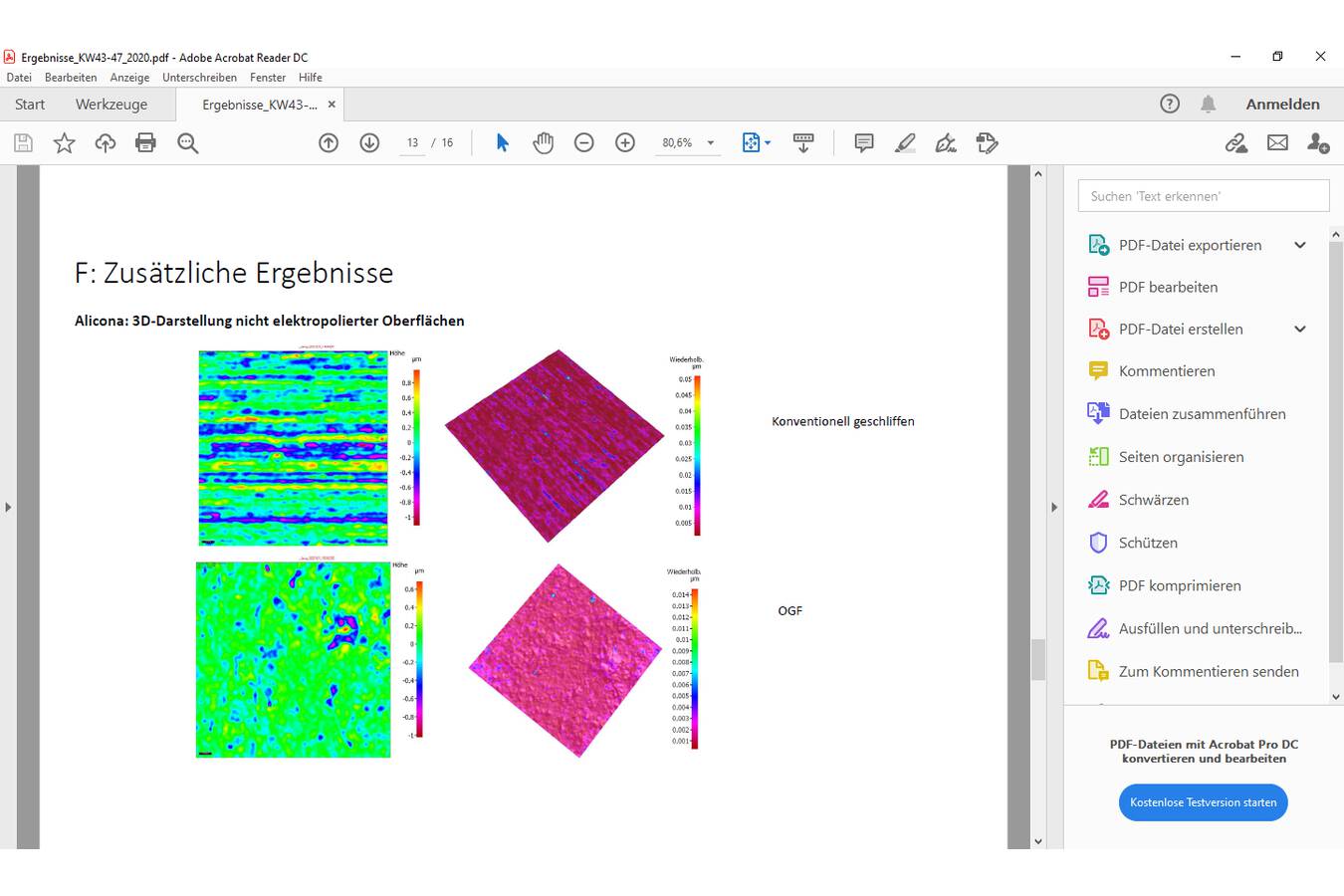Screen dimensions: 1344x896
Task: Click the Suchen 'Text erkennen' search field
Action: [1203, 196]
